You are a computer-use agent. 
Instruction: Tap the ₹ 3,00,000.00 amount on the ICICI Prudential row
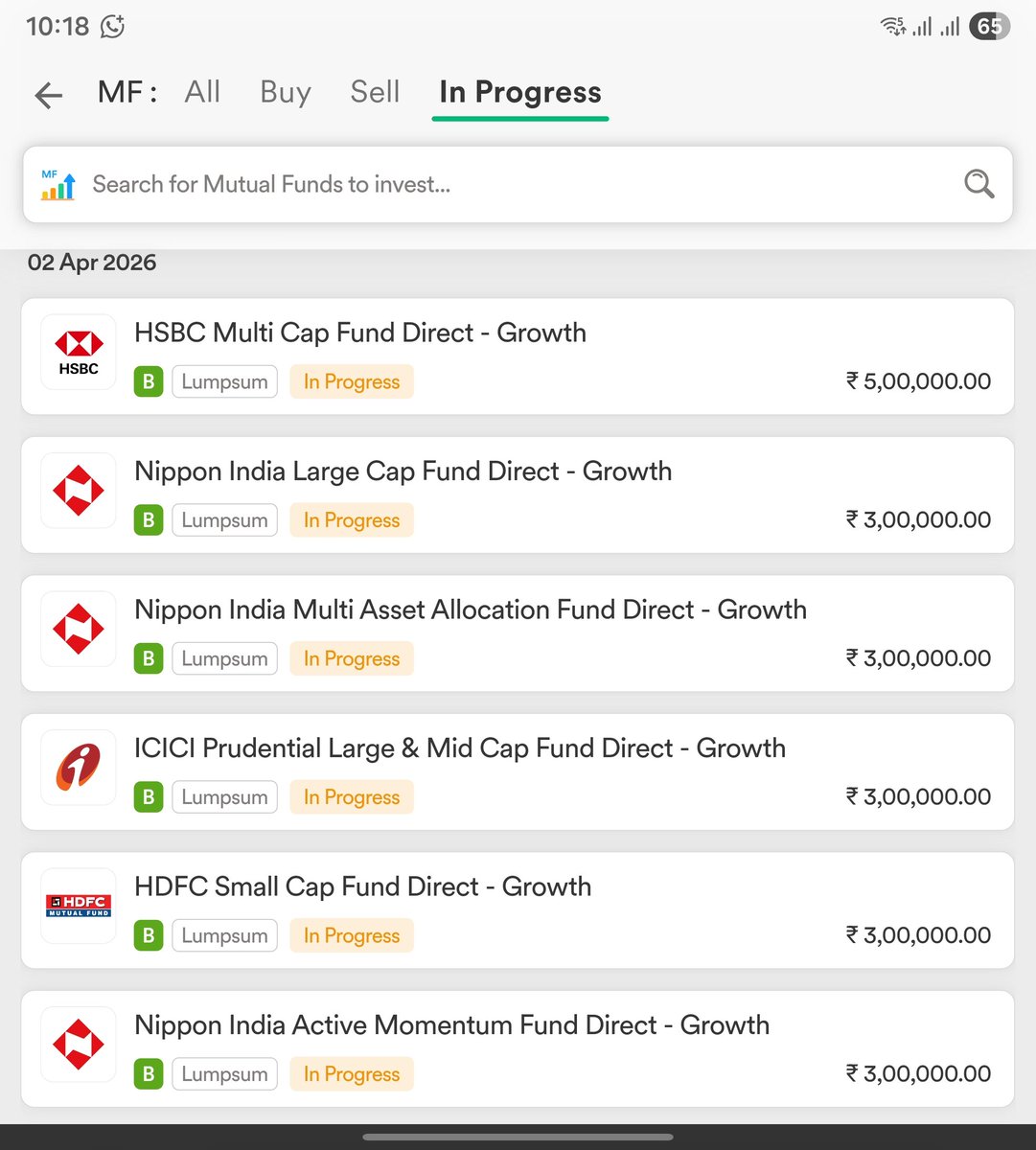(918, 797)
